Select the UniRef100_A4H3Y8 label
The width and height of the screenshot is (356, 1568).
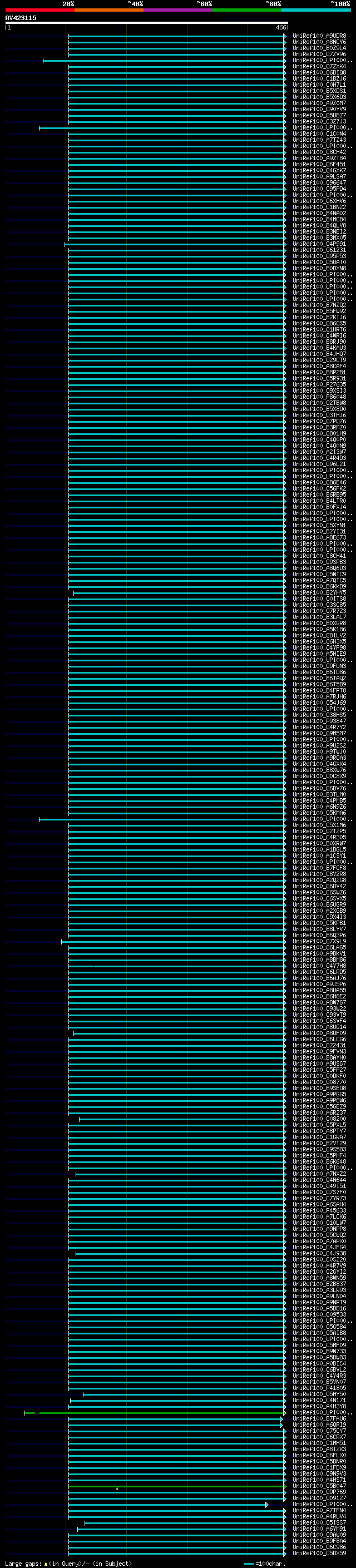click(319, 1407)
